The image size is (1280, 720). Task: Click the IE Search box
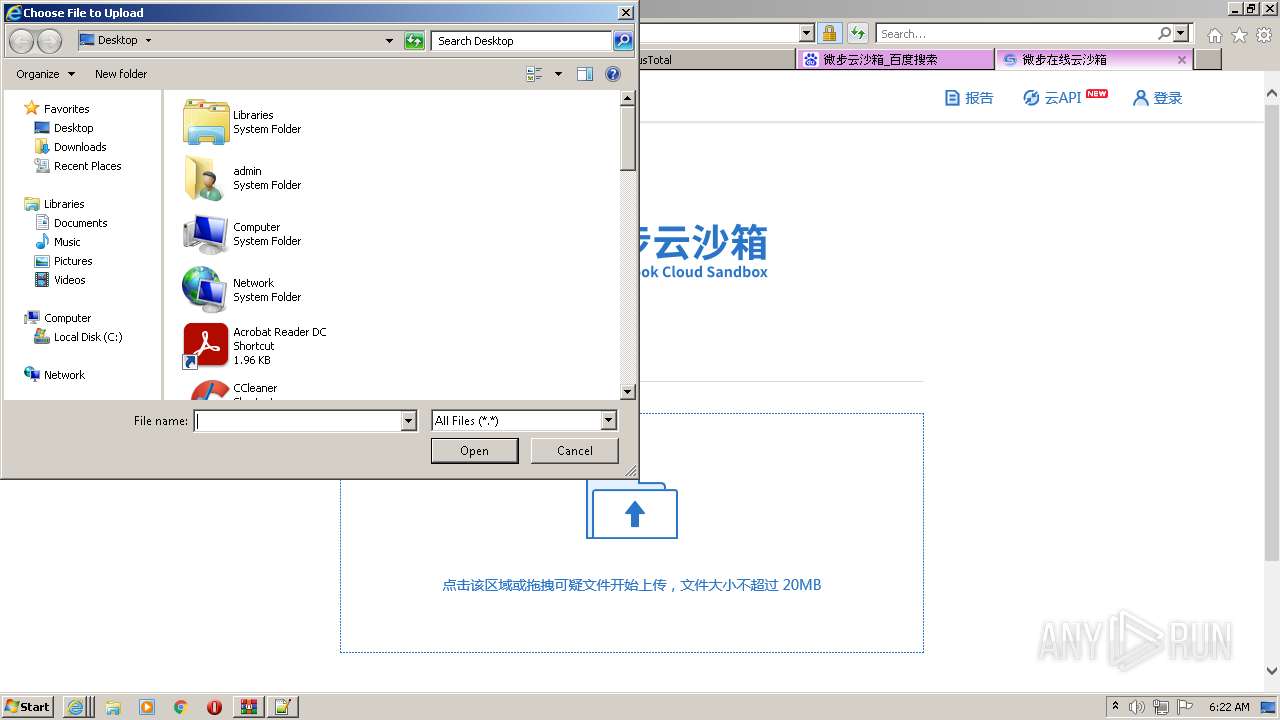pos(1015,33)
